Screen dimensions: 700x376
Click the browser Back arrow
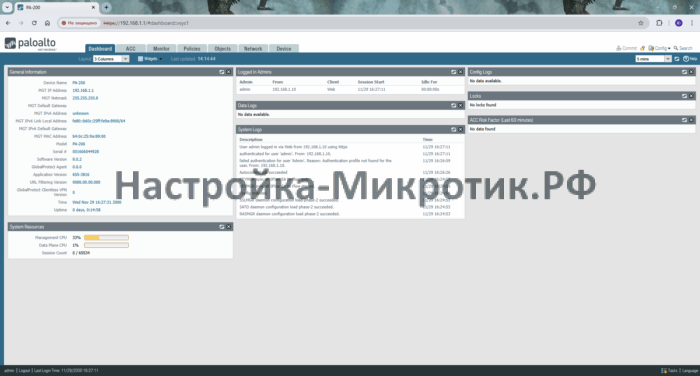(8, 23)
